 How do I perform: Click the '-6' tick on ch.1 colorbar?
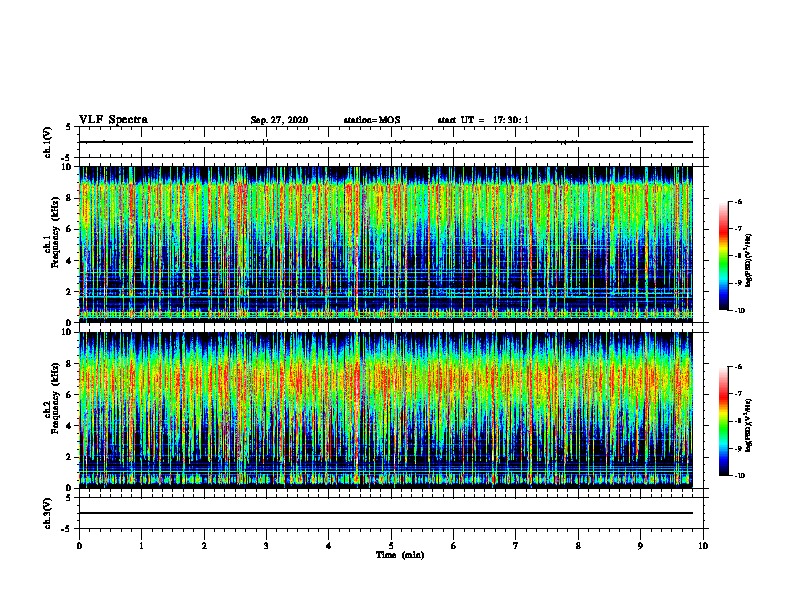[x=738, y=202]
